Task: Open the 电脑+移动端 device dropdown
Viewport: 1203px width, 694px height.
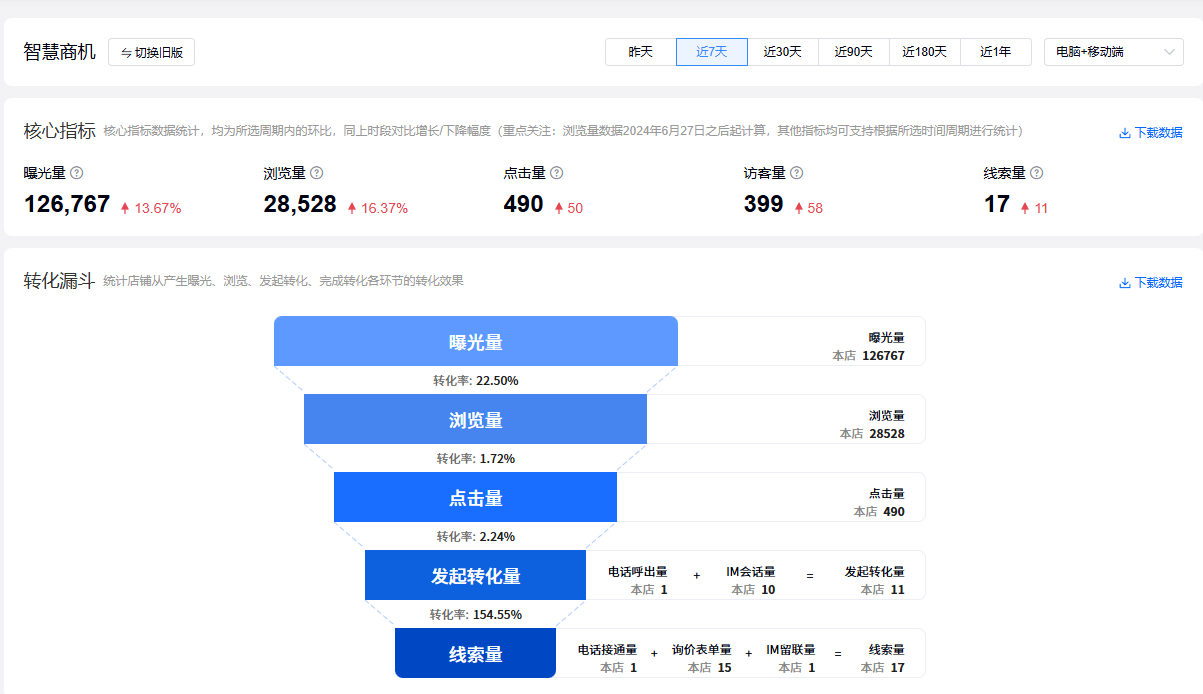Action: (1113, 52)
